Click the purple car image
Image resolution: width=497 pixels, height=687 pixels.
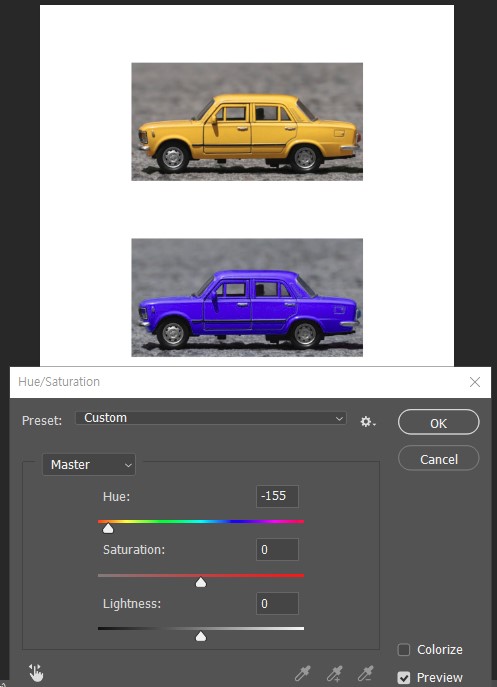247,297
